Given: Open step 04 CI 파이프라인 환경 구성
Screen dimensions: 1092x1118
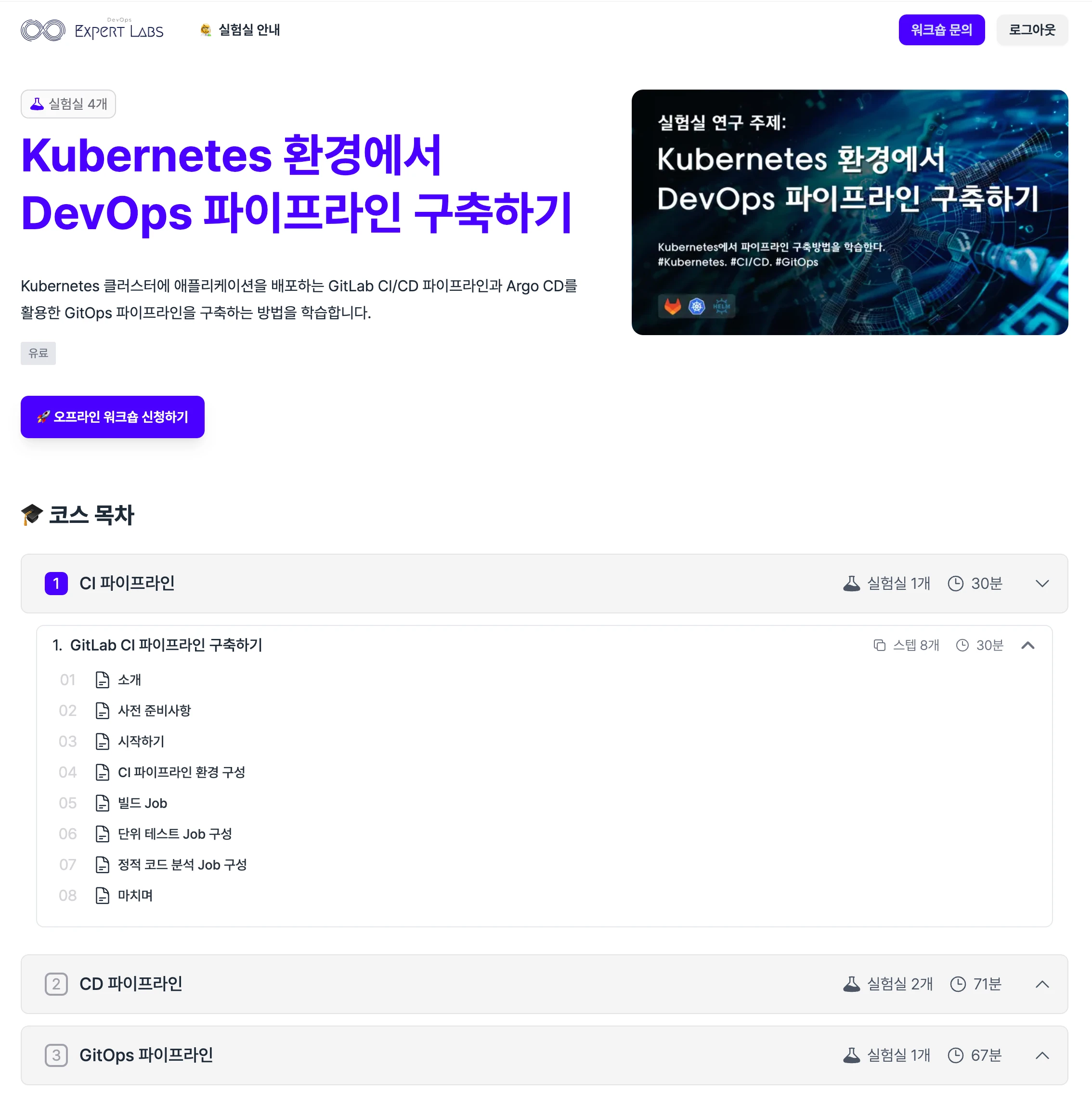Looking at the screenshot, I should pos(181,772).
